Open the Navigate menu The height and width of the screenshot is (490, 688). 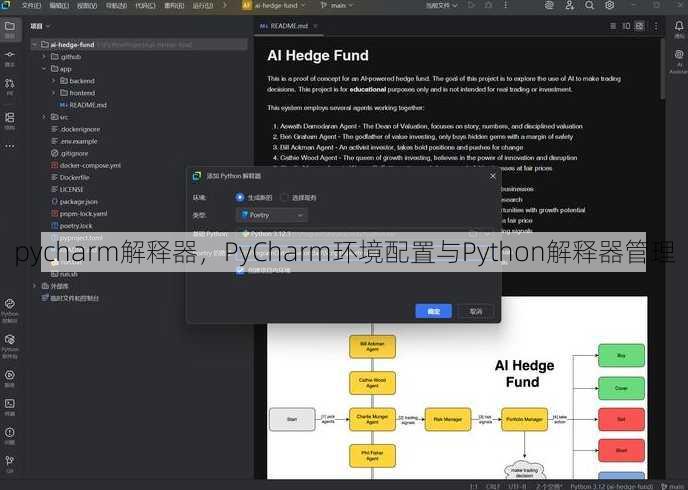[116, 6]
